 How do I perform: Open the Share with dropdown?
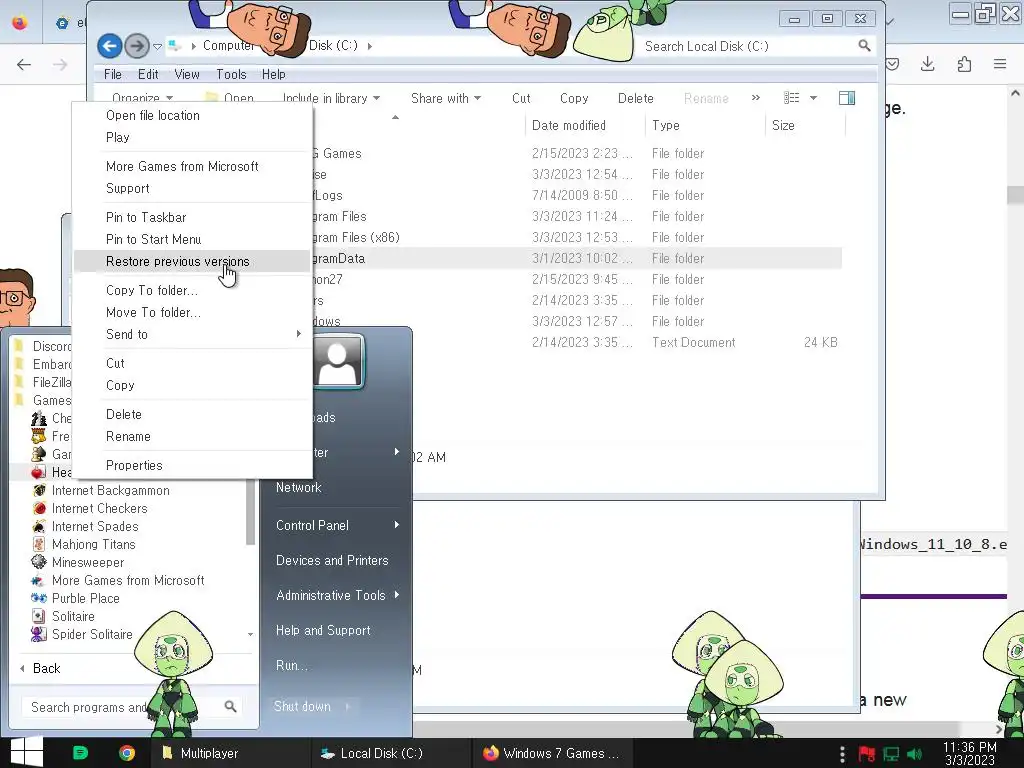point(446,98)
